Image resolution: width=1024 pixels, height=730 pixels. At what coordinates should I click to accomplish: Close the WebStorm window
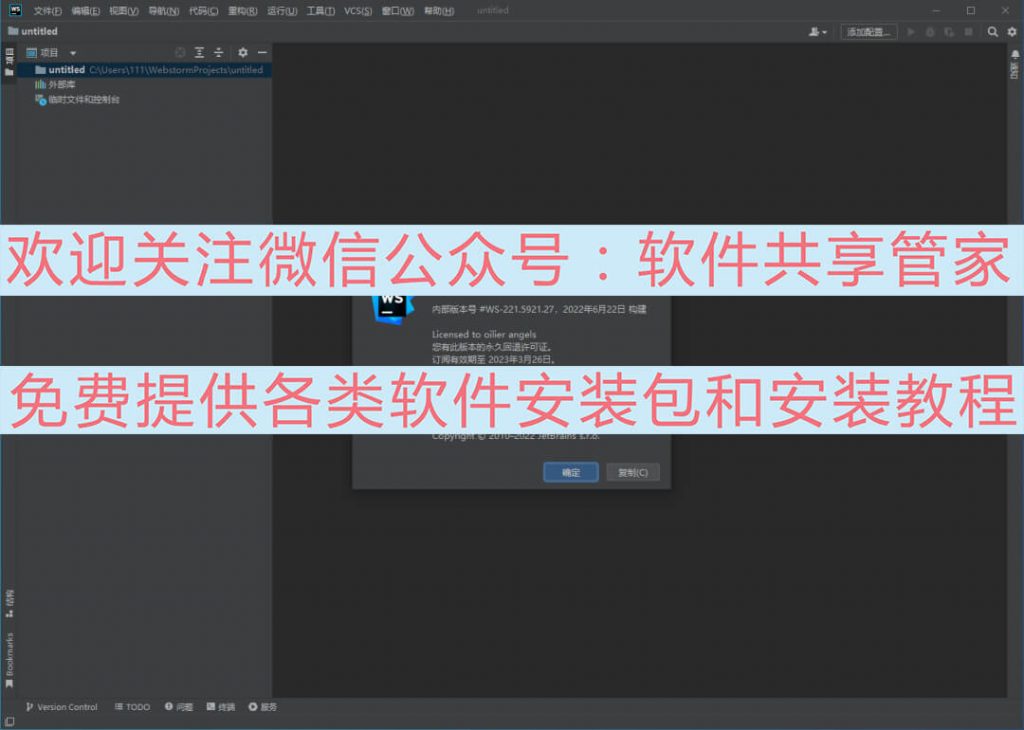1006,10
